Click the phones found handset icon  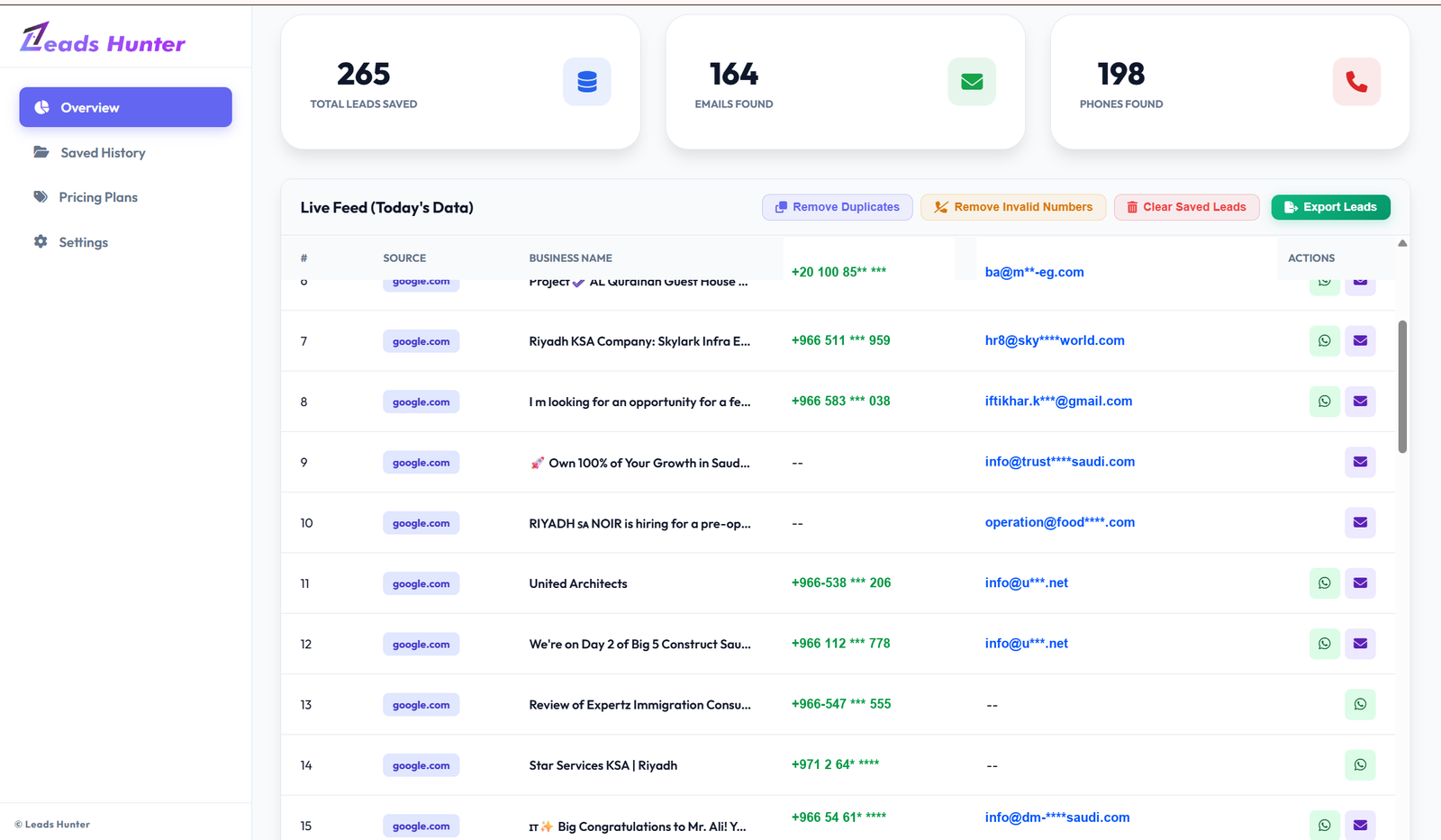[1356, 82]
